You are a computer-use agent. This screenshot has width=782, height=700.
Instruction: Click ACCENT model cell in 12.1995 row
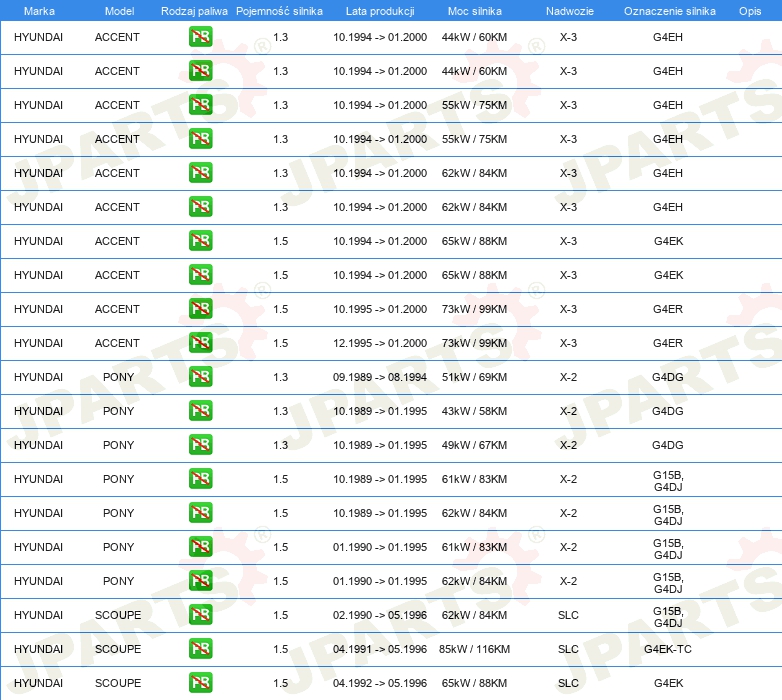click(117, 343)
